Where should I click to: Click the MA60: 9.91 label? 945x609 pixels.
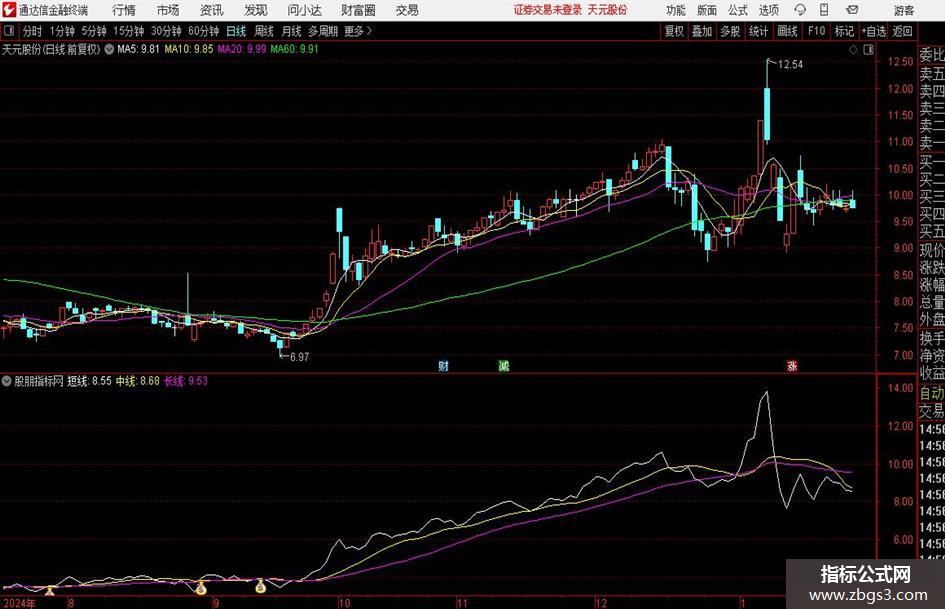295,49
